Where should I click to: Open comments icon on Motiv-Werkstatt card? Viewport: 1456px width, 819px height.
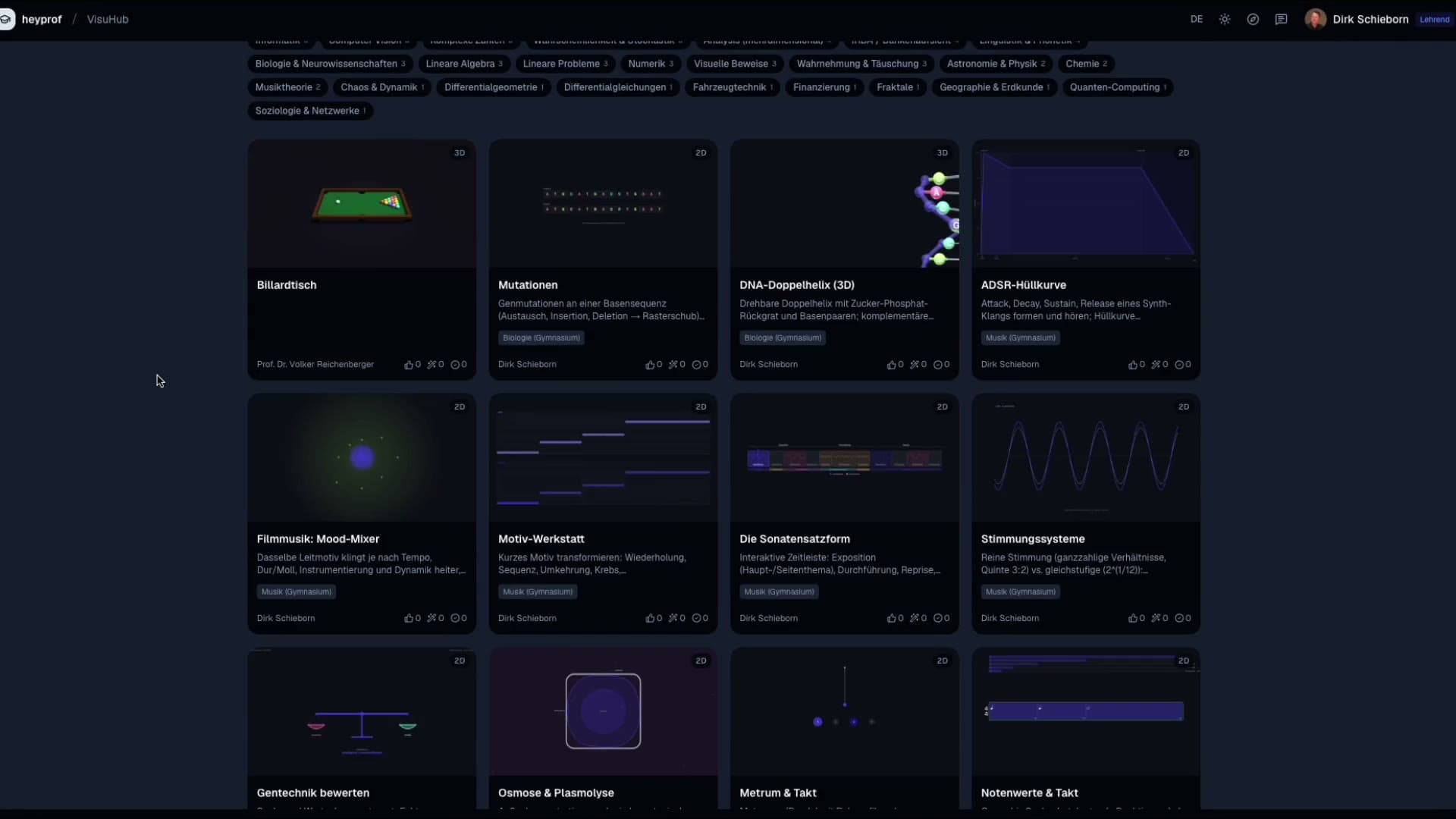(x=696, y=619)
